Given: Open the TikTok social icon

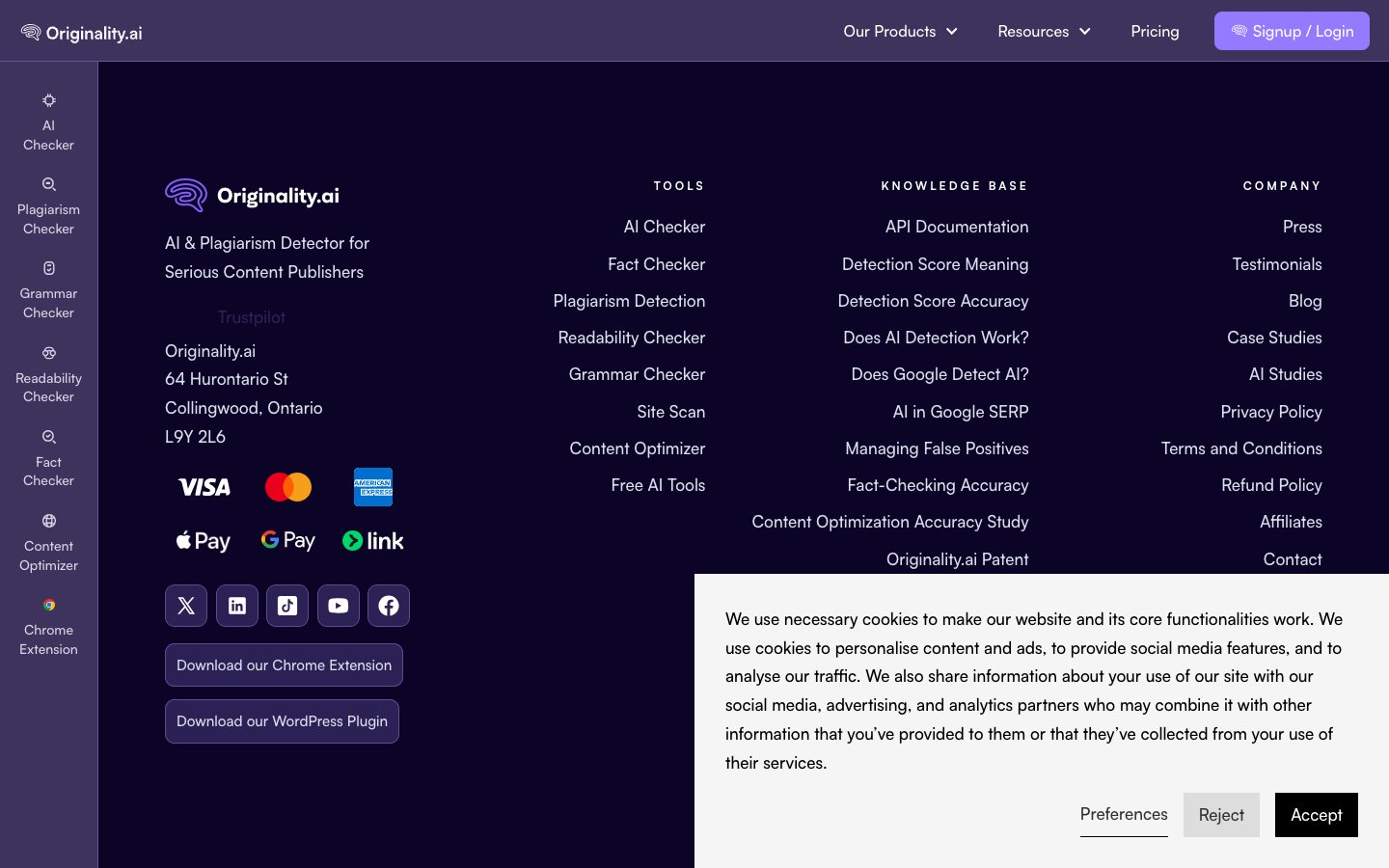Looking at the screenshot, I should coord(287,606).
